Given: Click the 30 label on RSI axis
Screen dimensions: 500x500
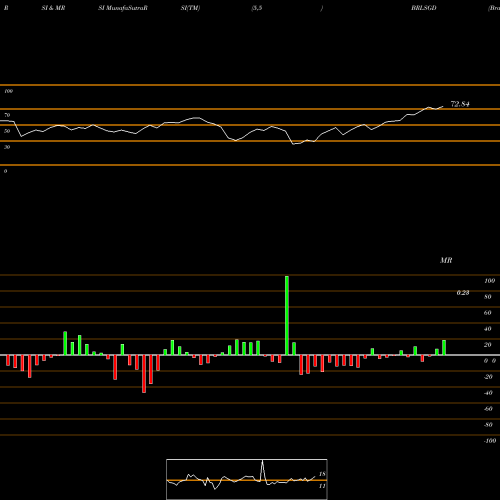Looking at the screenshot, I should 7,147.
